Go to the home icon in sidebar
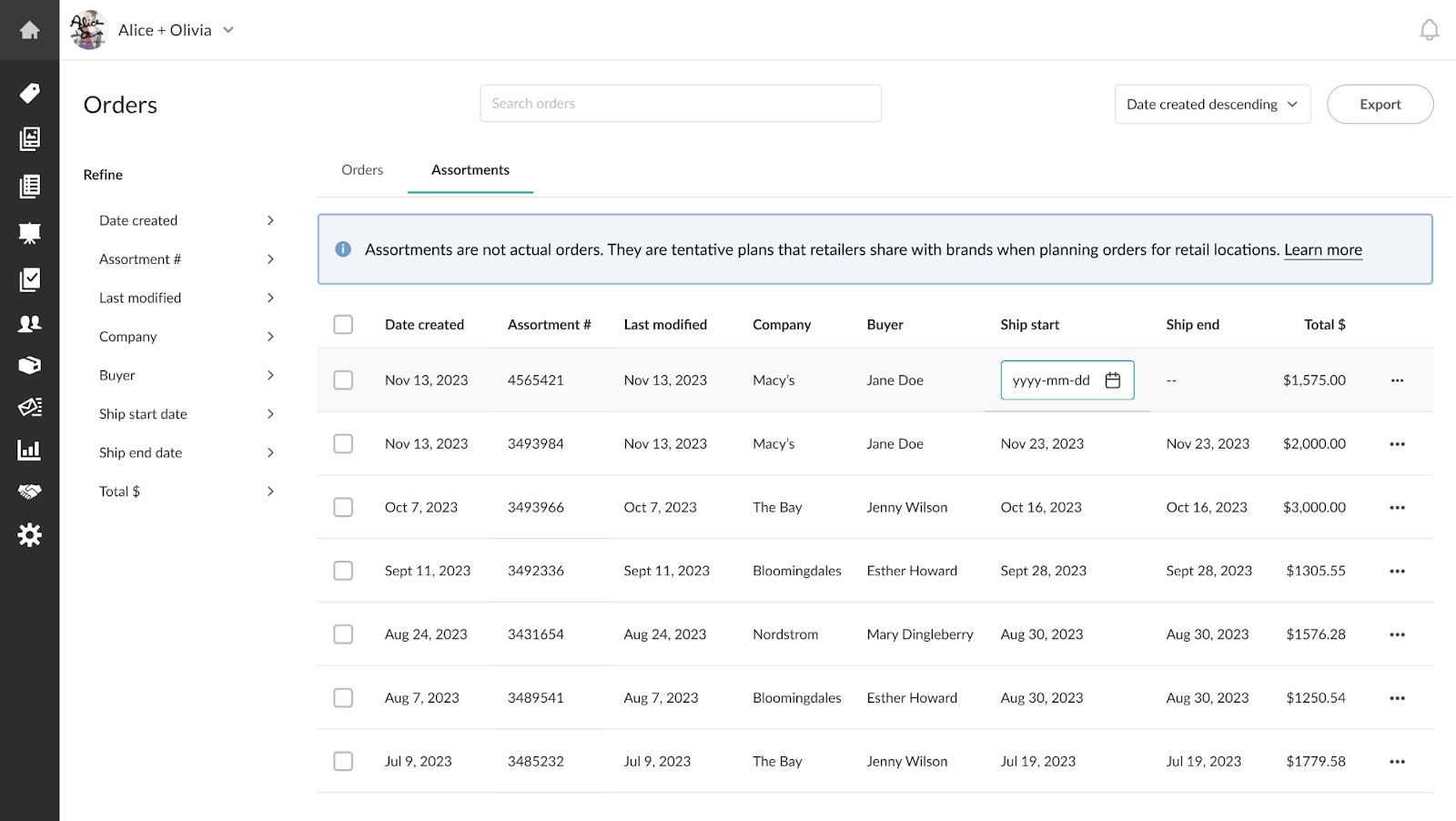Image resolution: width=1456 pixels, height=821 pixels. pyautogui.click(x=29, y=30)
